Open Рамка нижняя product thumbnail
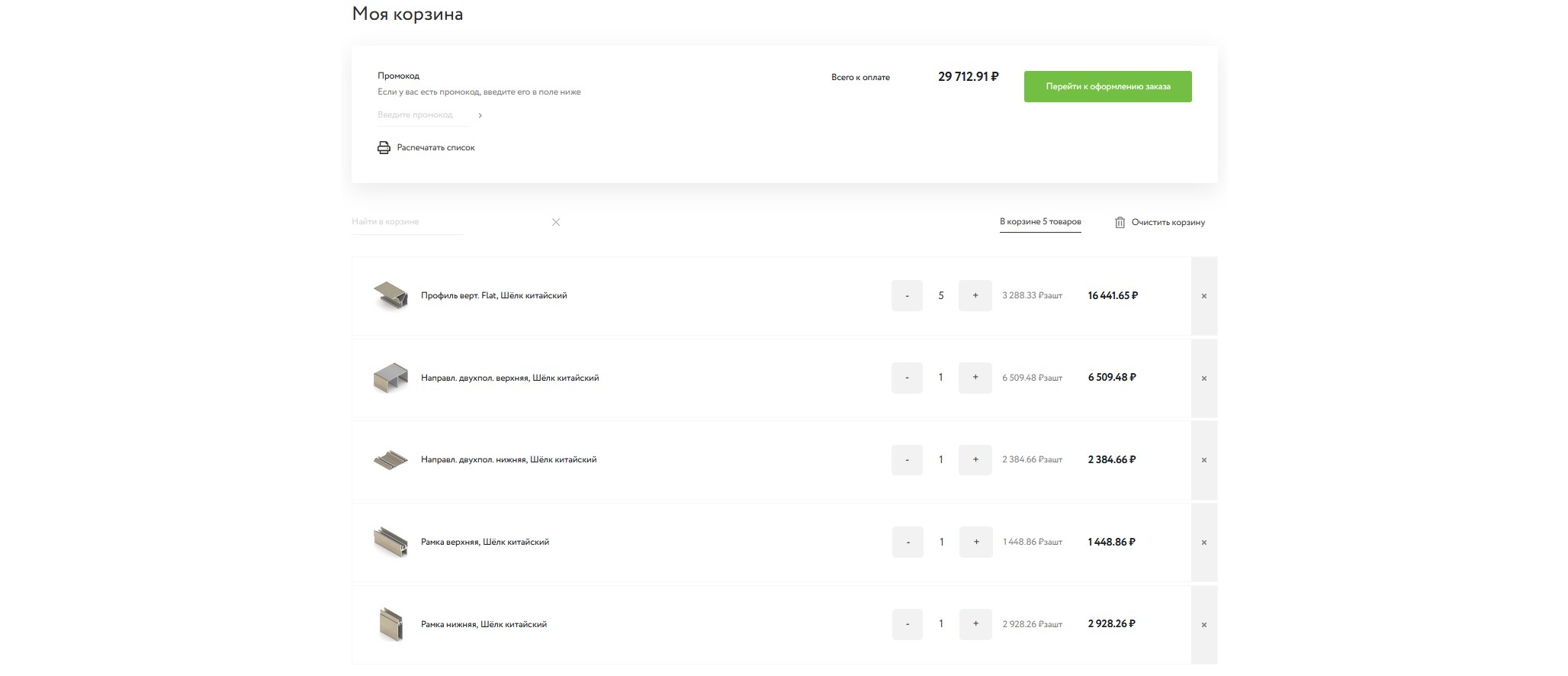This screenshot has width=1568, height=676. [390, 624]
